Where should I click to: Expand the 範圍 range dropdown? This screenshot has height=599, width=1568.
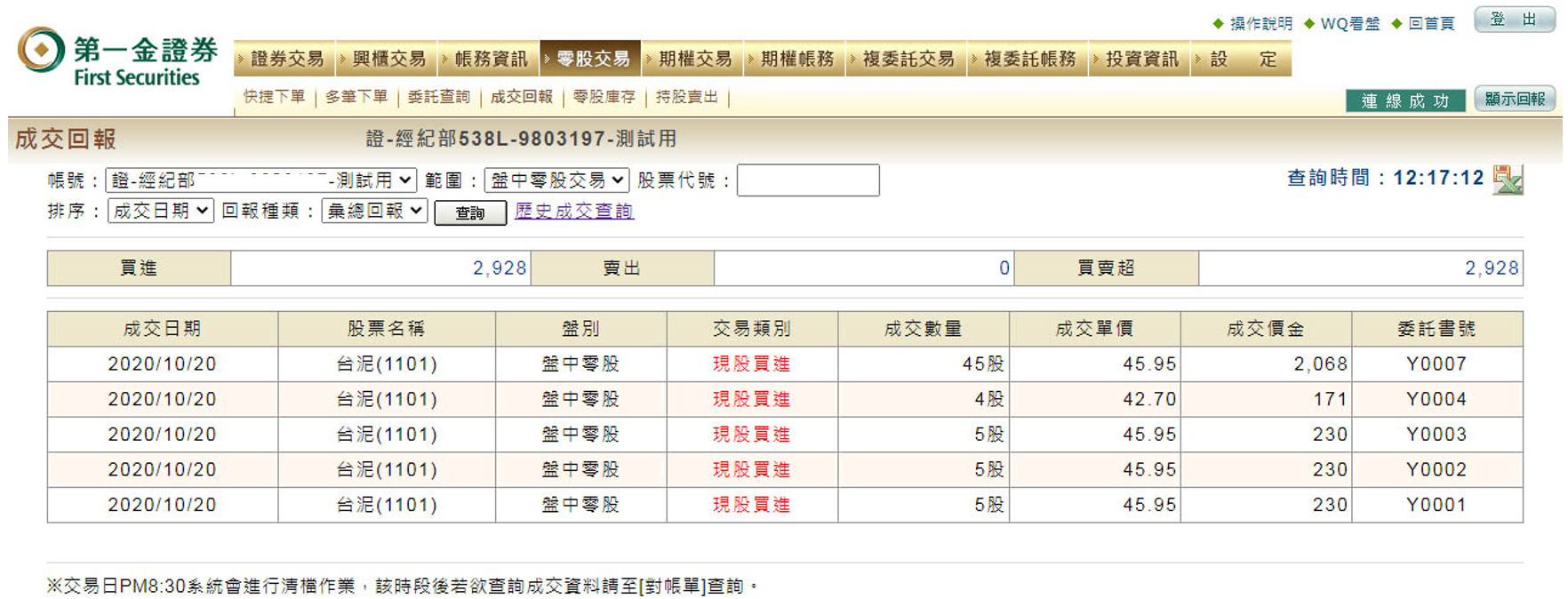[556, 180]
